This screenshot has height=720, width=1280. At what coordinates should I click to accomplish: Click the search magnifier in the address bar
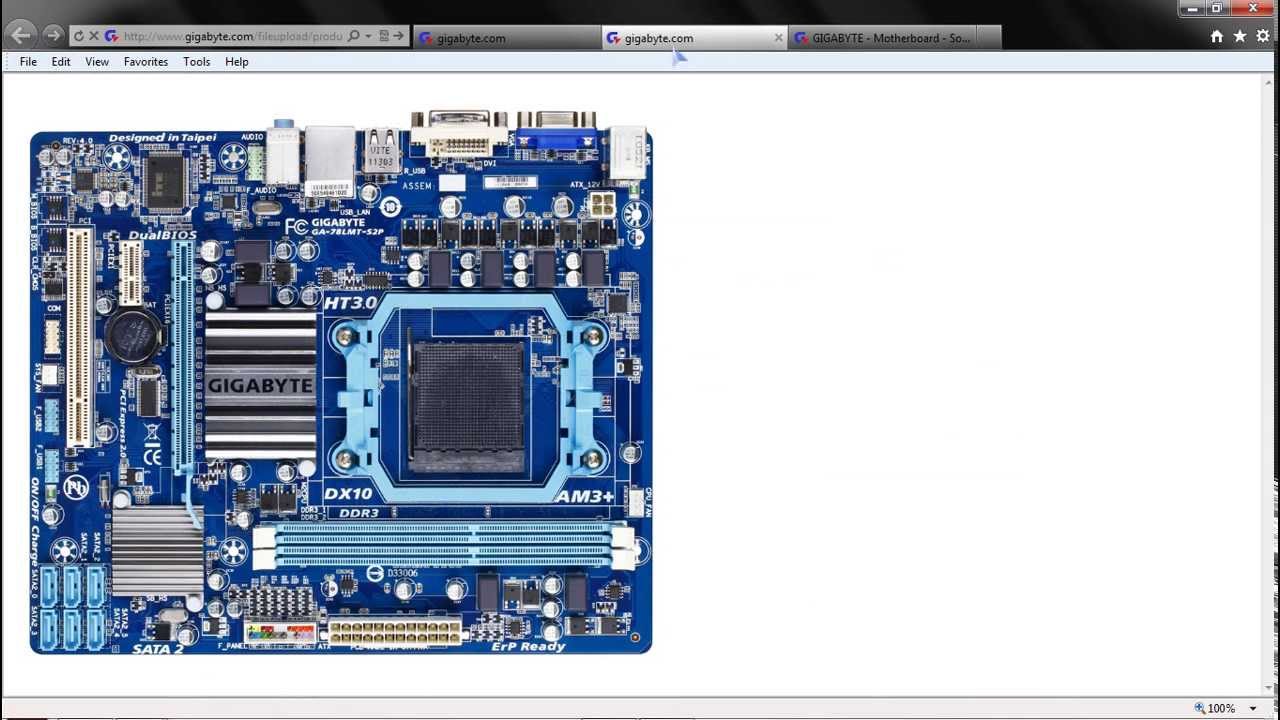point(353,36)
